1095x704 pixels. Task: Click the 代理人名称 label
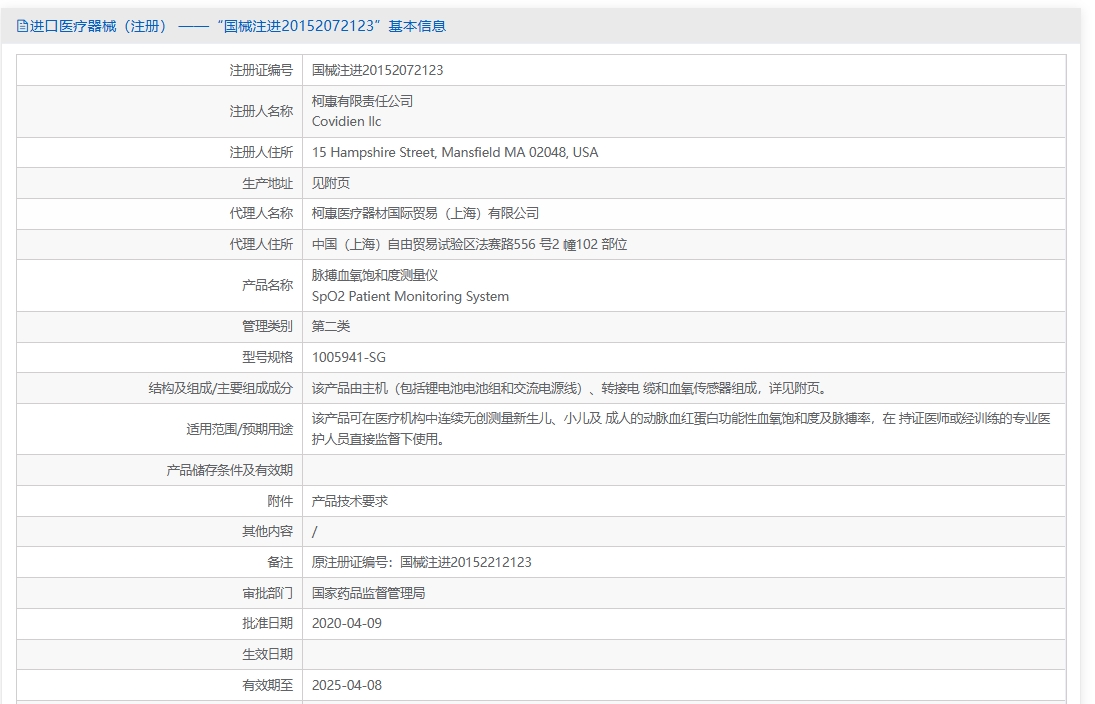pos(260,214)
